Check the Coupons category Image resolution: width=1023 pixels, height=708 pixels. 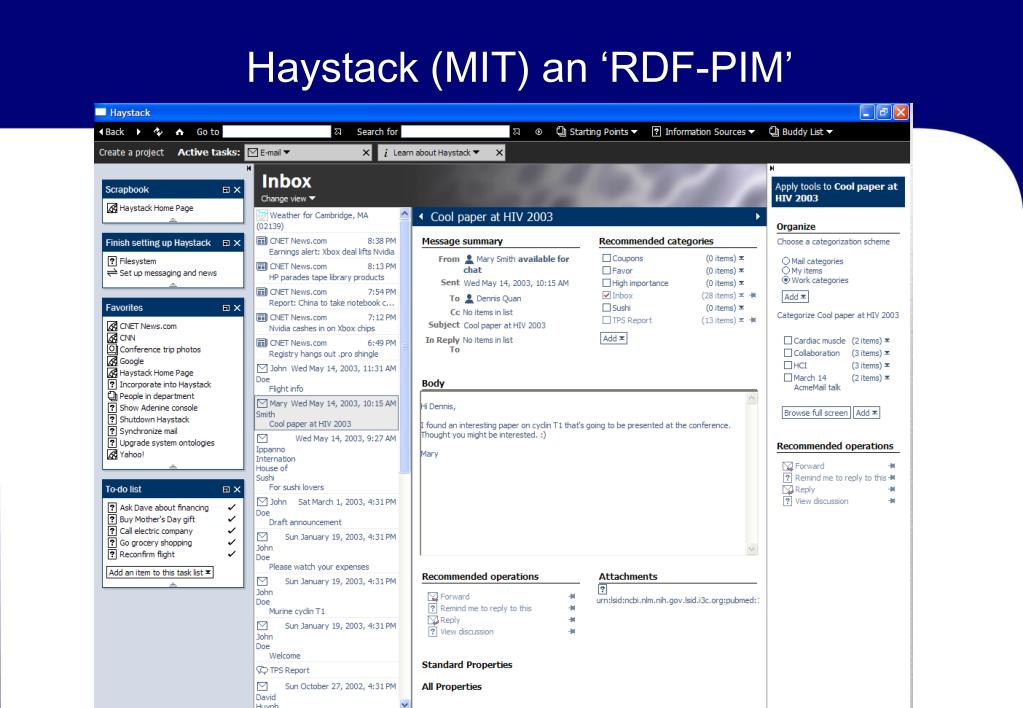pyautogui.click(x=606, y=258)
